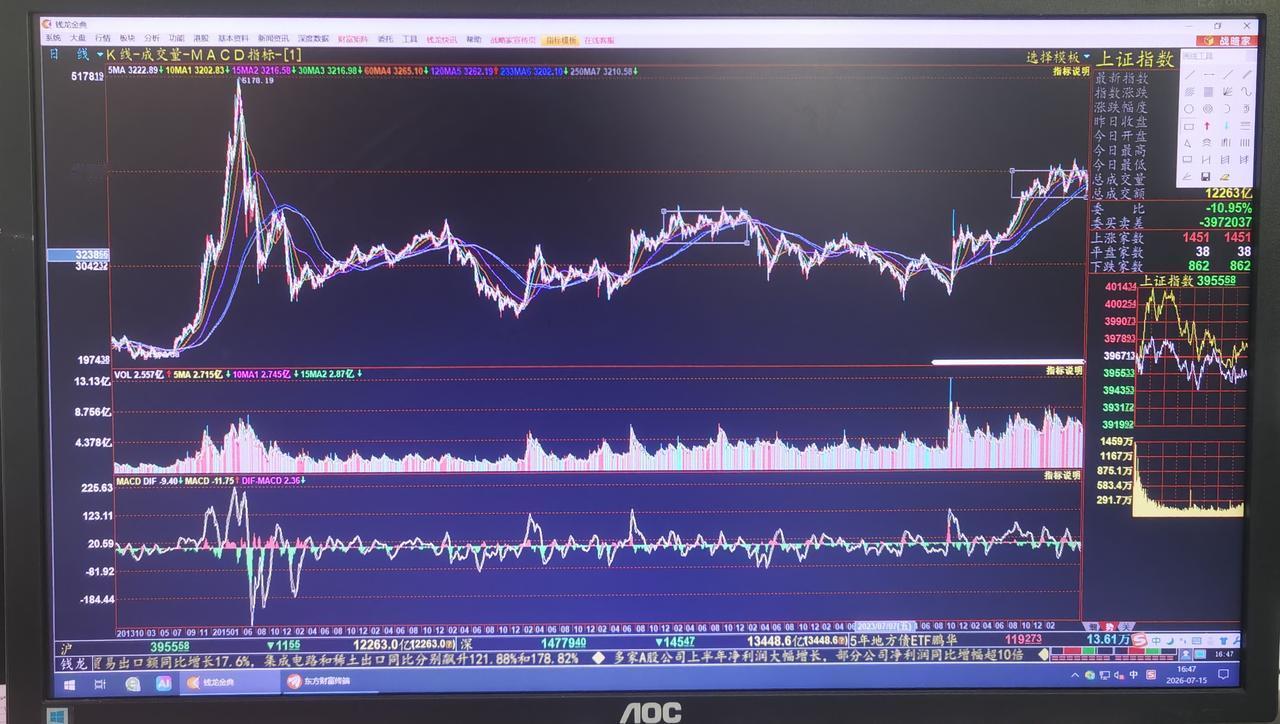The image size is (1280, 724).
Task: Open the 港股 menu
Action: click(201, 39)
